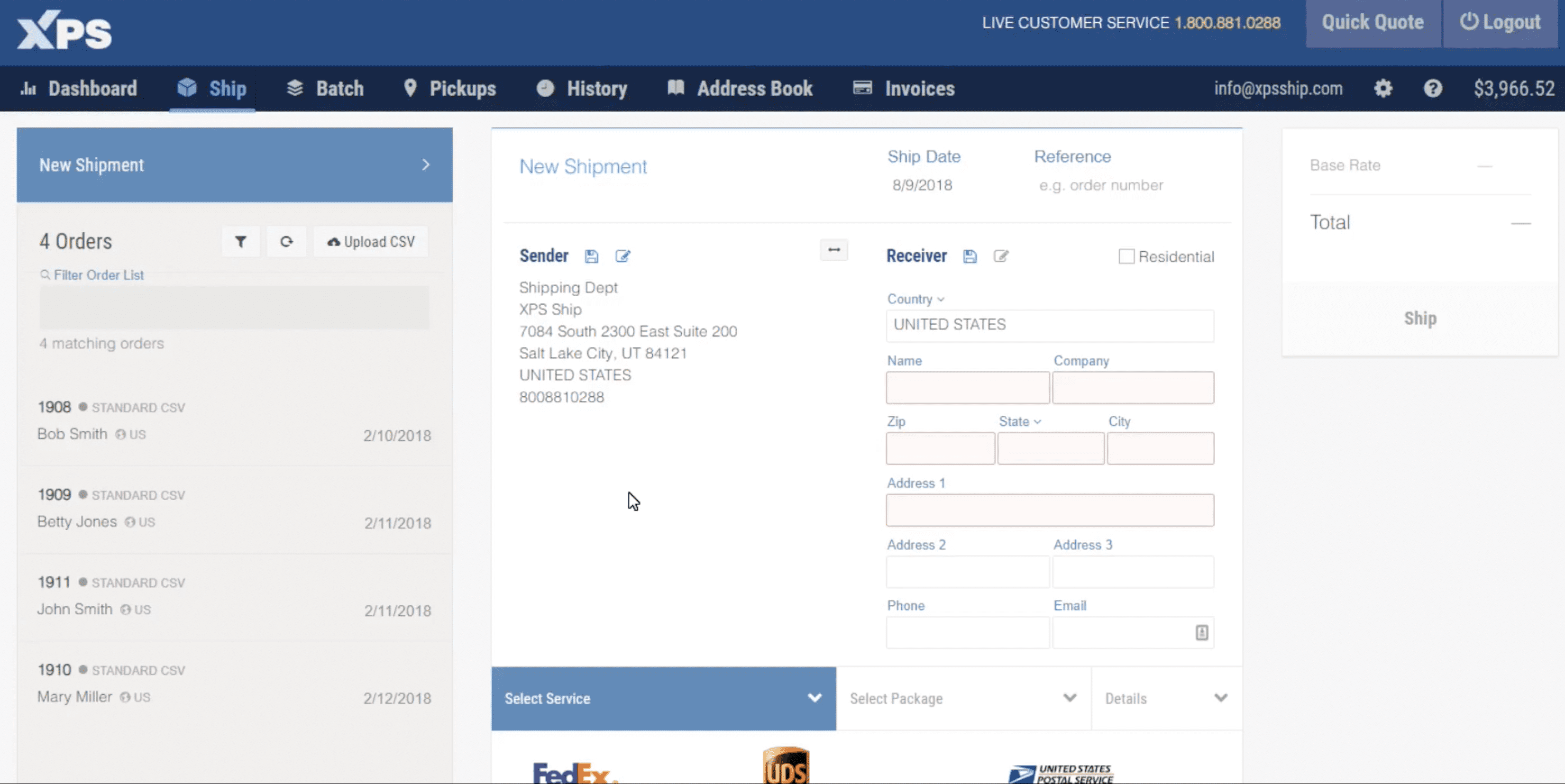Viewport: 1565px width, 784px height.
Task: Select order 1911 for John Smith
Action: click(x=235, y=596)
